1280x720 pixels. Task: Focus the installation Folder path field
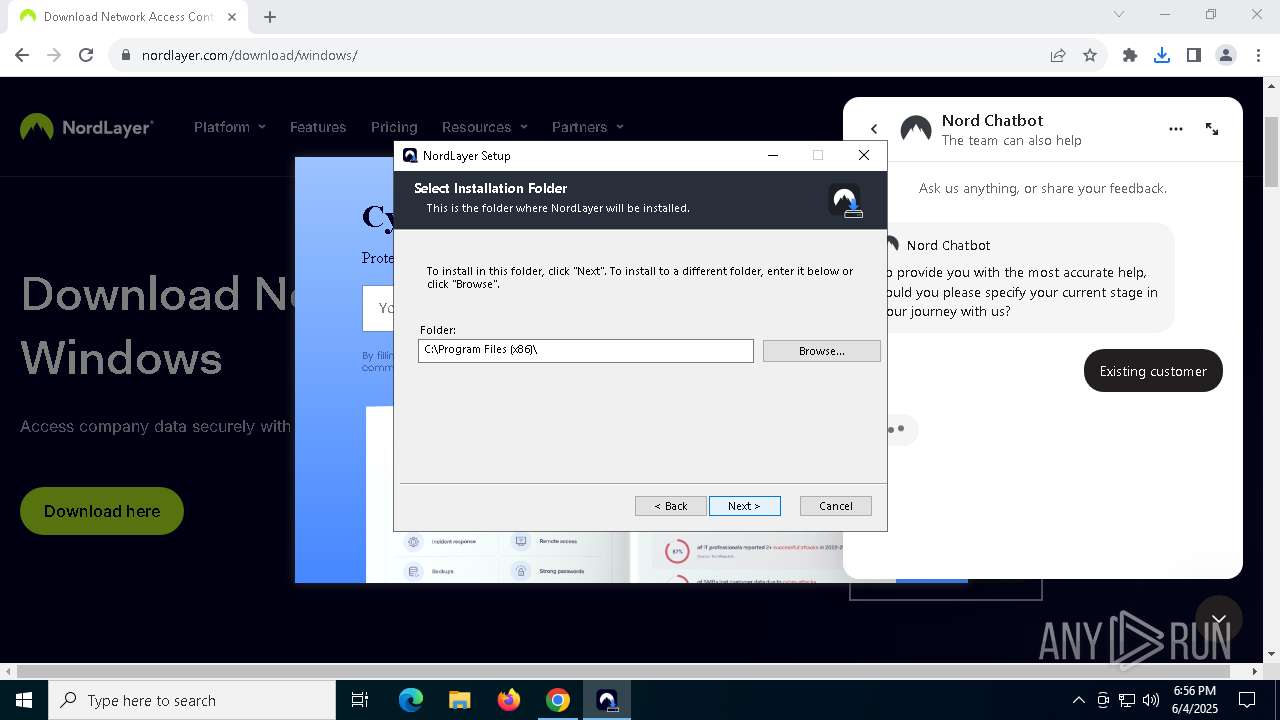point(585,350)
